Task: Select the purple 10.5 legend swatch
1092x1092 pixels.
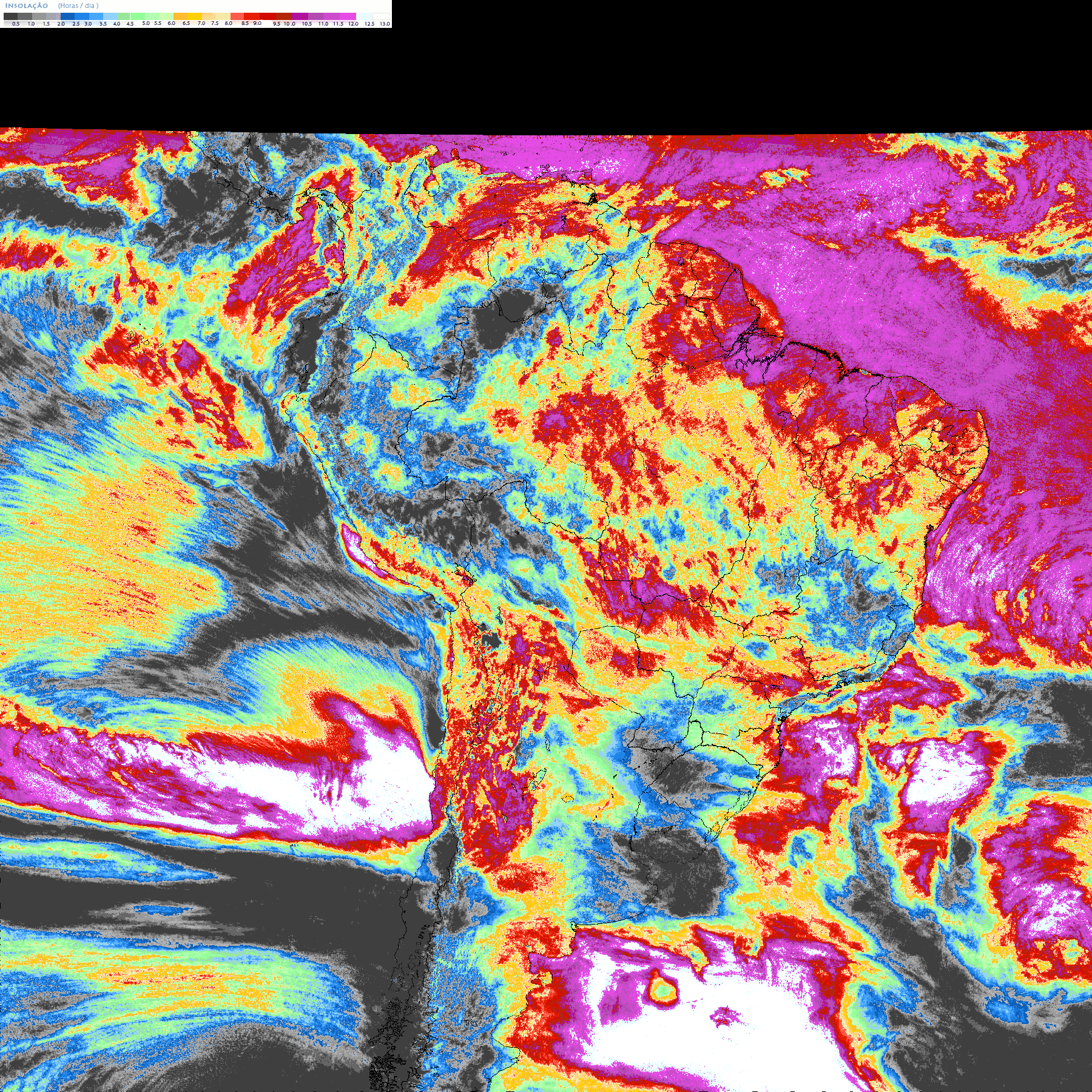Action: point(300,16)
